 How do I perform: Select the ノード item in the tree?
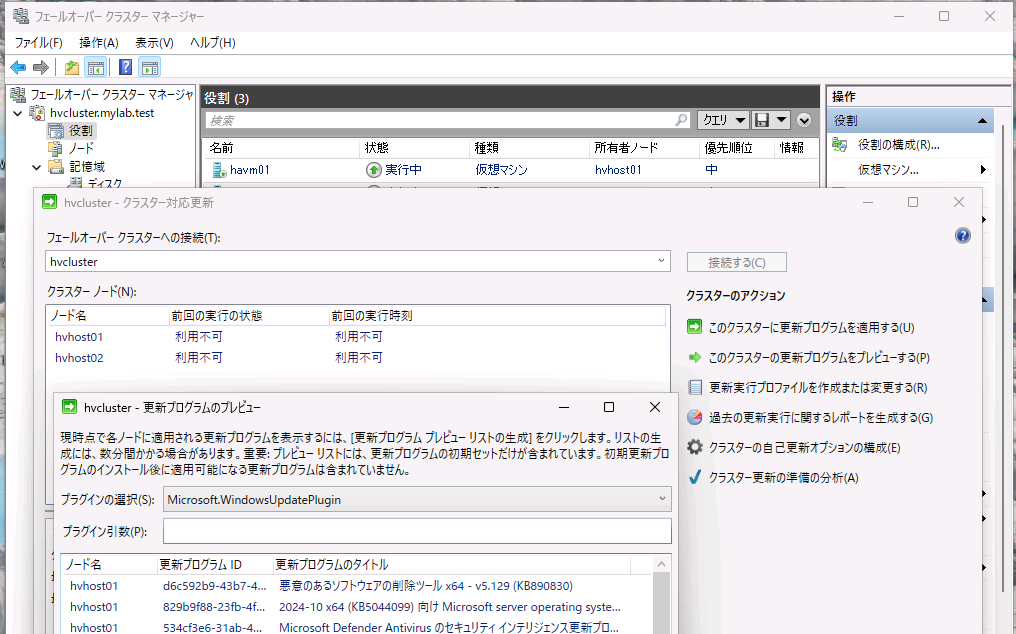(x=81, y=149)
